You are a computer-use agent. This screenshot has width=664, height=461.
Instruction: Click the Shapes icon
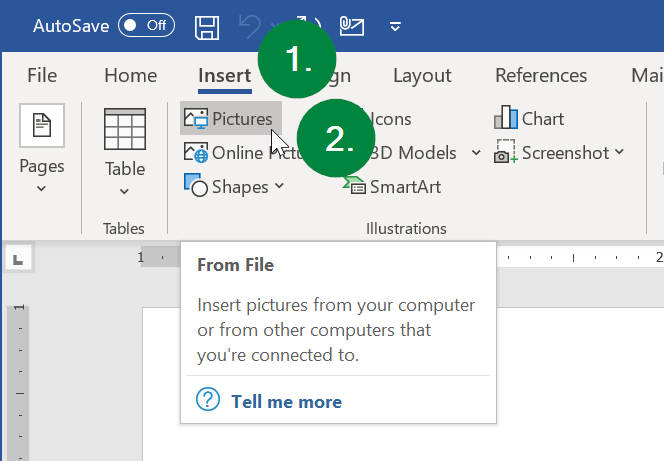pos(196,185)
